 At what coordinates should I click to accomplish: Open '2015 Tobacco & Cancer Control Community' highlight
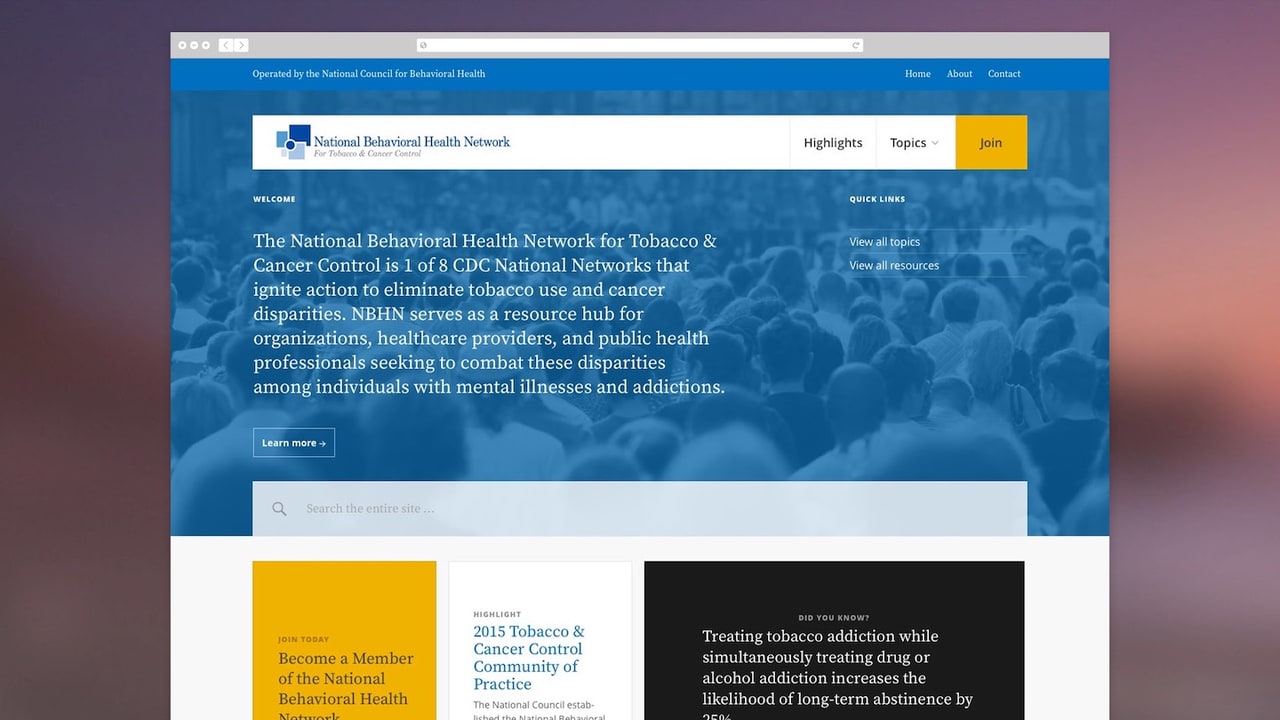(x=529, y=658)
